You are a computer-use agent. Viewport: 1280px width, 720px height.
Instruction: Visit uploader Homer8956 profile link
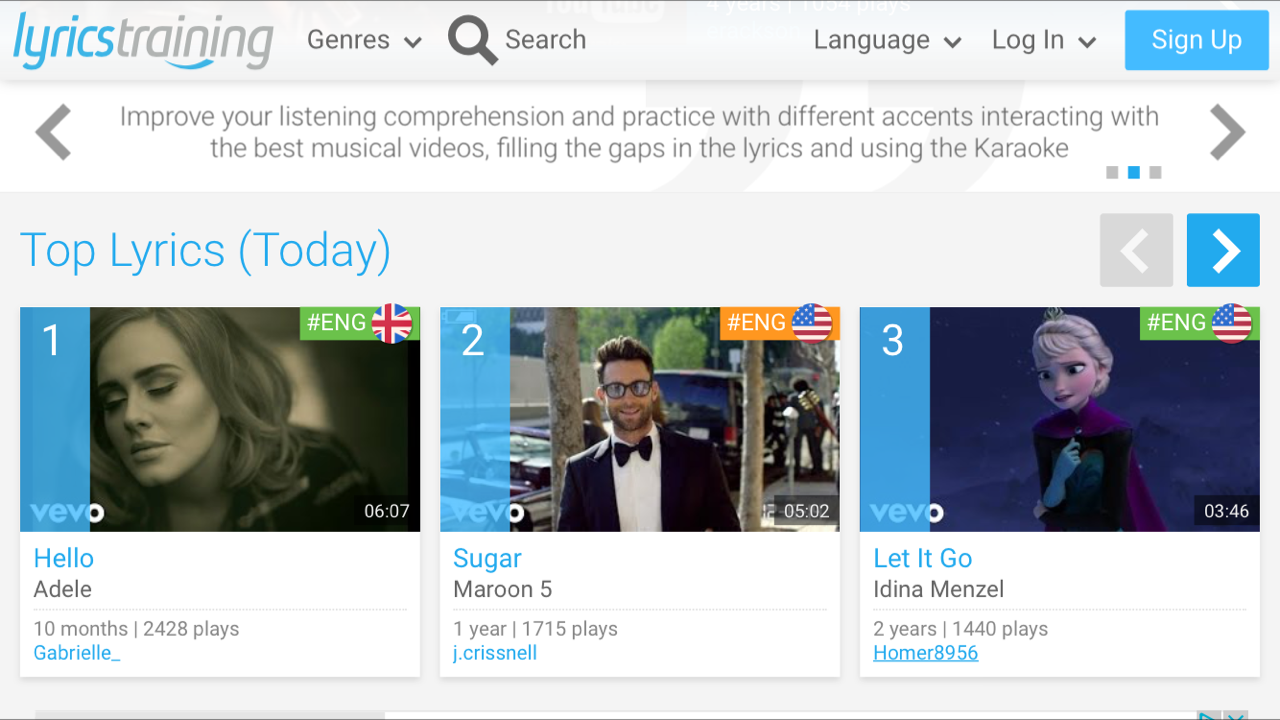[926, 653]
